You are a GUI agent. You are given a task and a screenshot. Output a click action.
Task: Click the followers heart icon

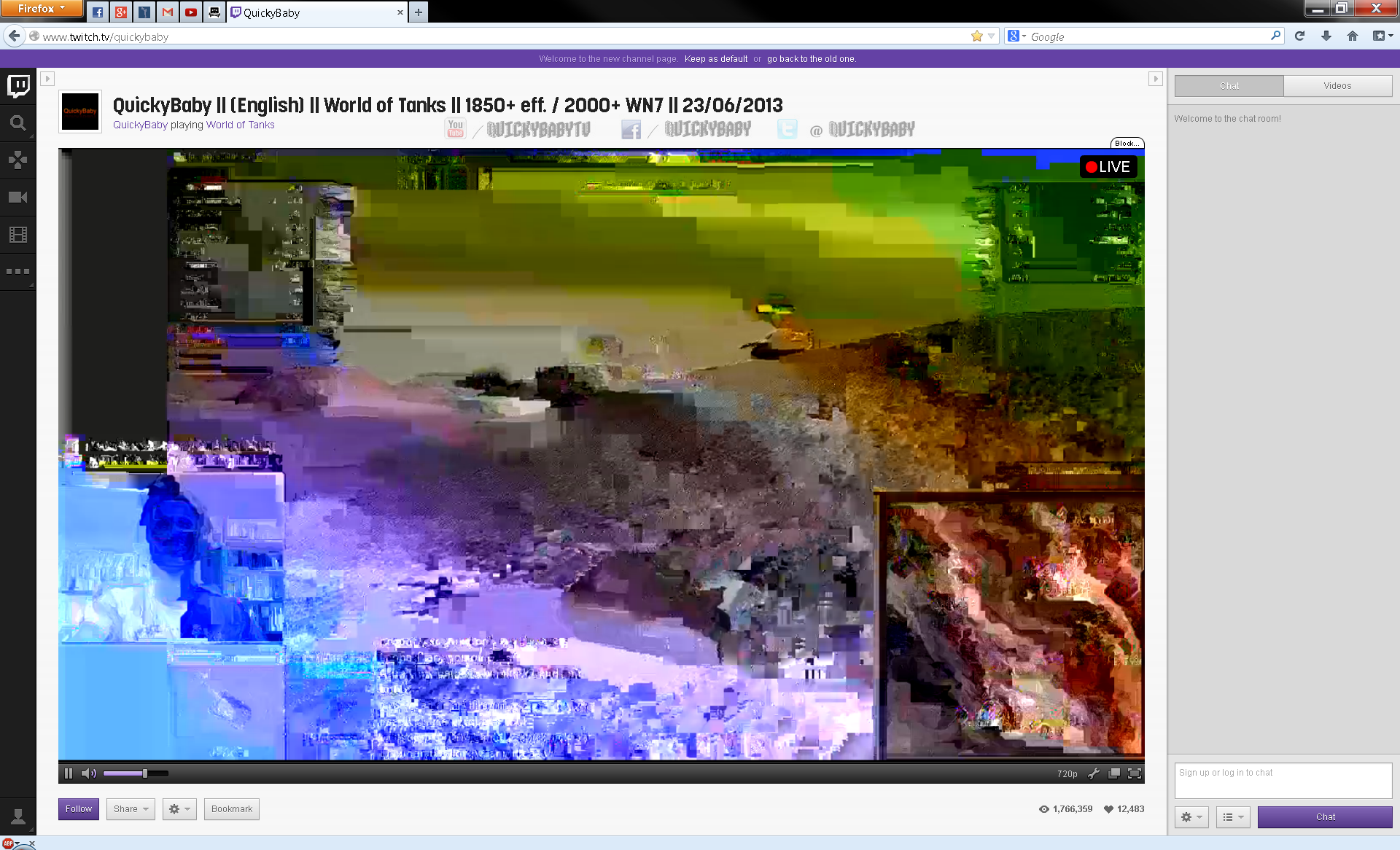1108,809
